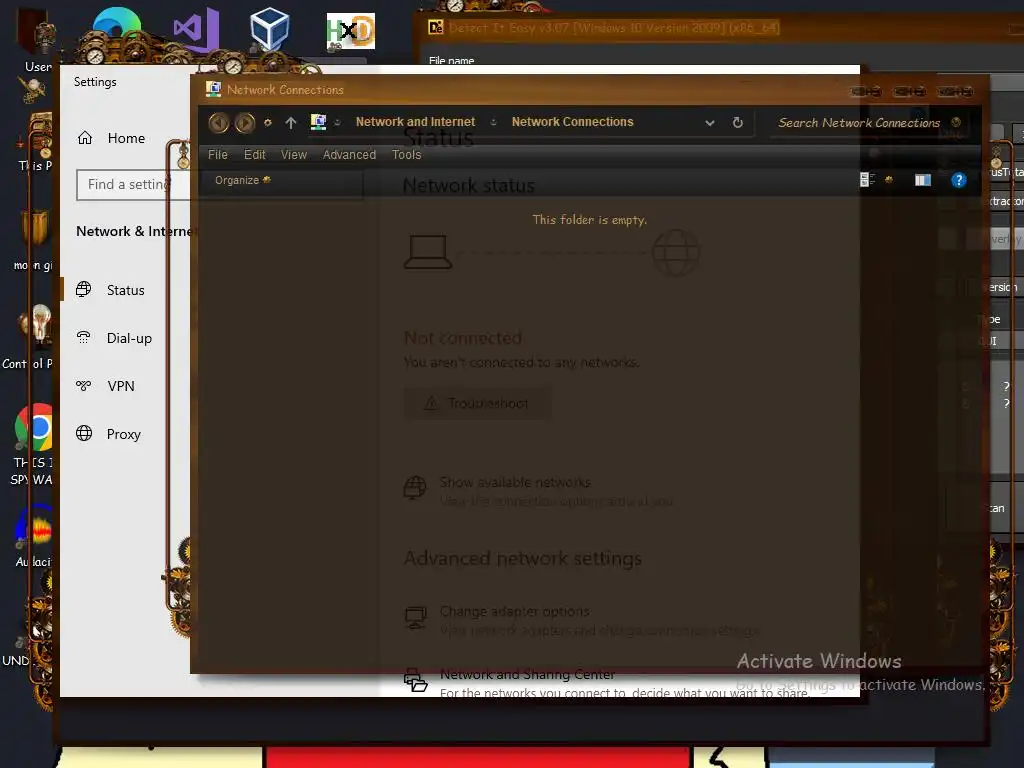Image resolution: width=1024 pixels, height=768 pixels.
Task: Refresh the Network Connections folder
Action: (737, 123)
